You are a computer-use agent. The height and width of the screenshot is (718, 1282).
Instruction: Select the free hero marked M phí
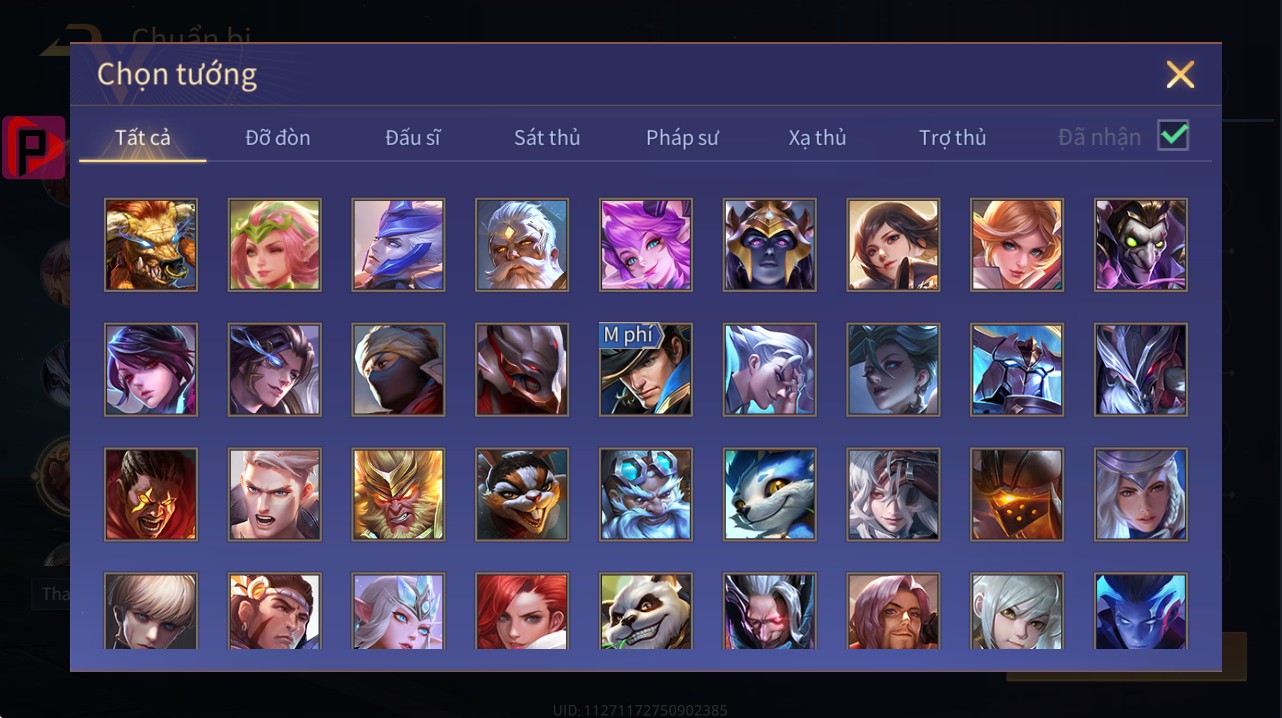646,370
